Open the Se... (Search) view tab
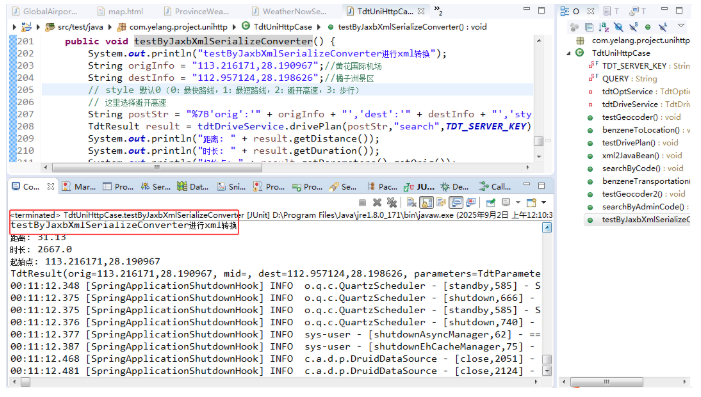Image resolution: width=701 pixels, height=397 pixels. point(343,186)
